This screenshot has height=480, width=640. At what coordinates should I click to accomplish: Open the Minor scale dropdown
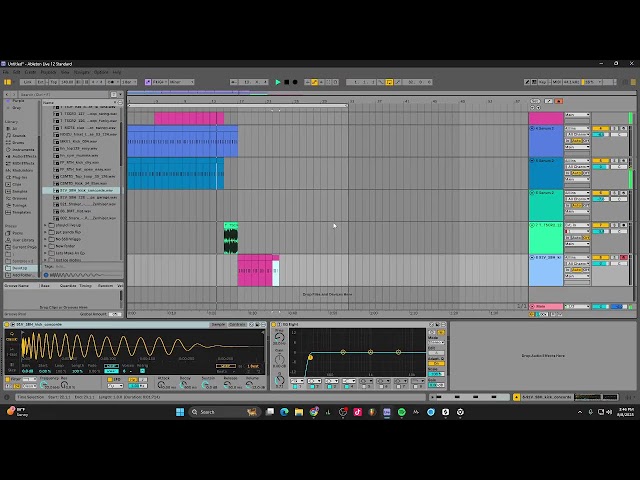(182, 82)
